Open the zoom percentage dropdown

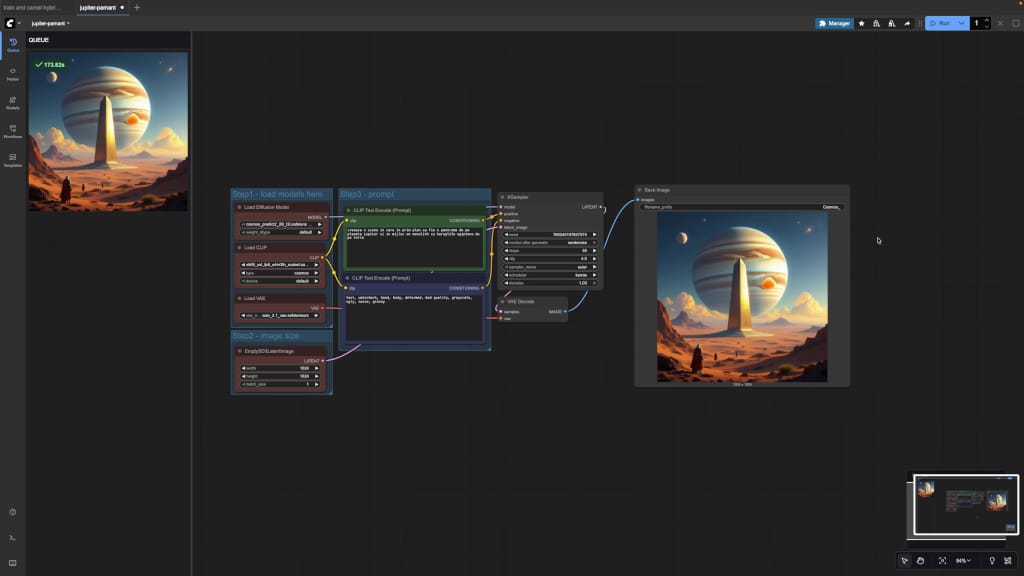point(963,560)
